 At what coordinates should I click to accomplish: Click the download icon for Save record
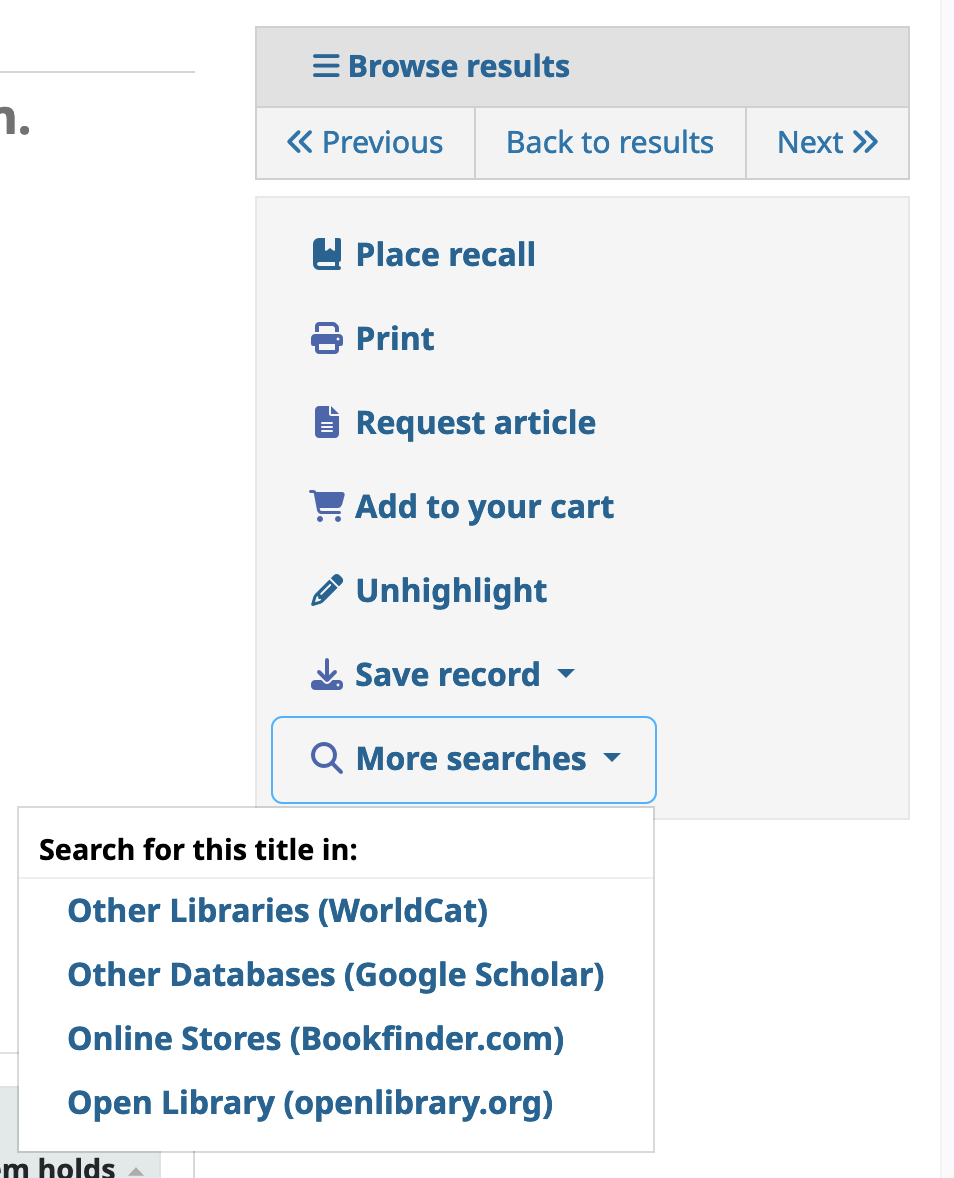click(327, 675)
